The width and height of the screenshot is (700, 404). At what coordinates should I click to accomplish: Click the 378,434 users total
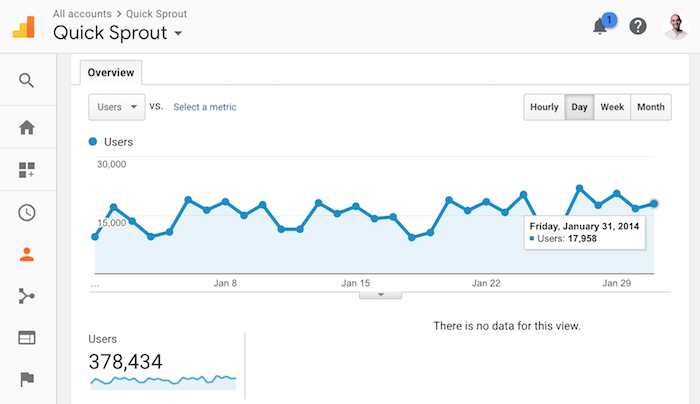coord(125,362)
